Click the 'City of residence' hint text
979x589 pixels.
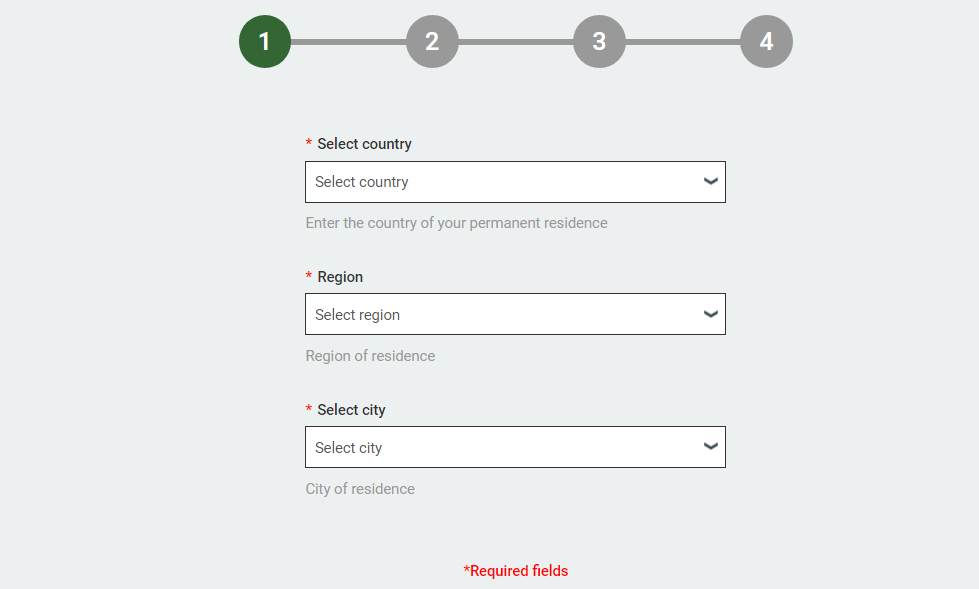tap(360, 489)
